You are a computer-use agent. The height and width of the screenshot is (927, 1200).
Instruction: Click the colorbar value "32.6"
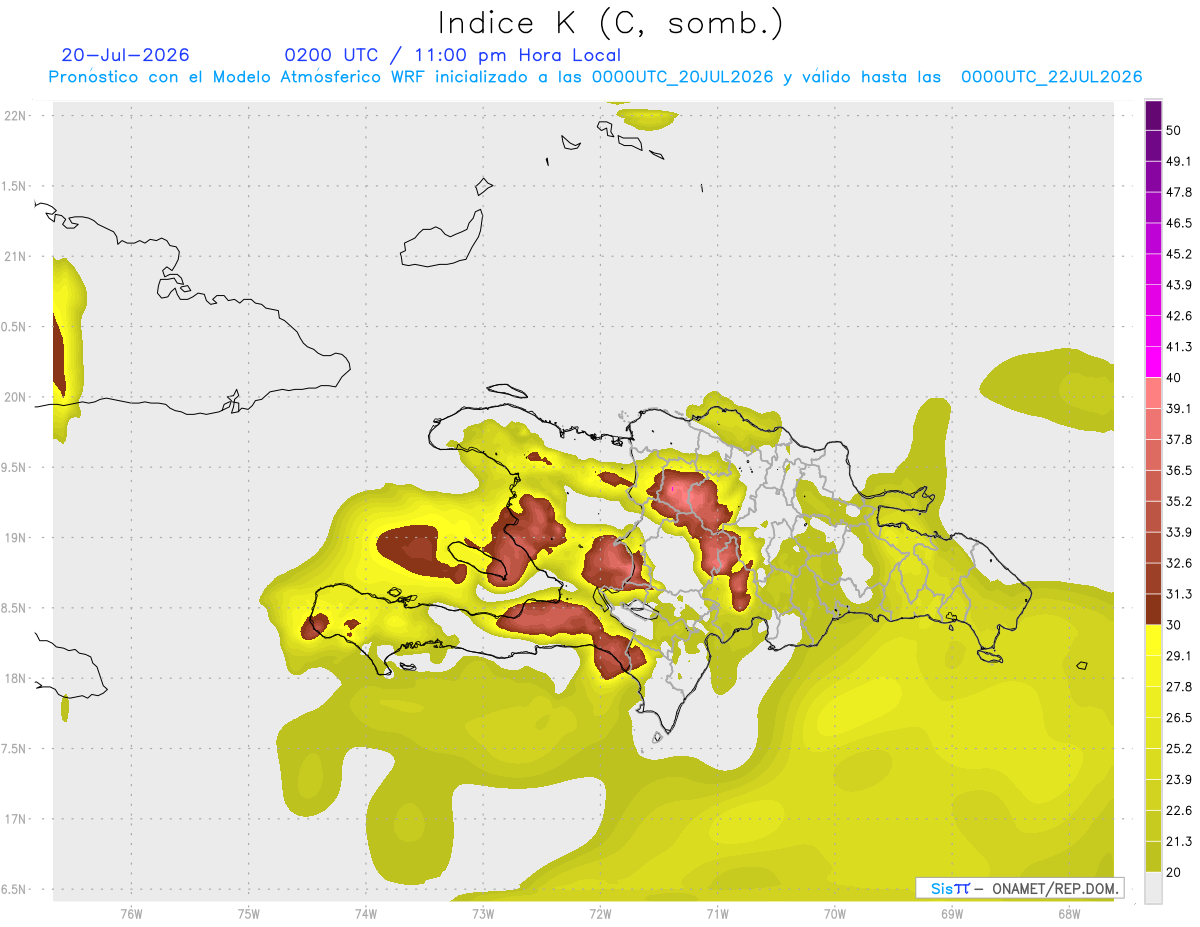tap(1179, 563)
